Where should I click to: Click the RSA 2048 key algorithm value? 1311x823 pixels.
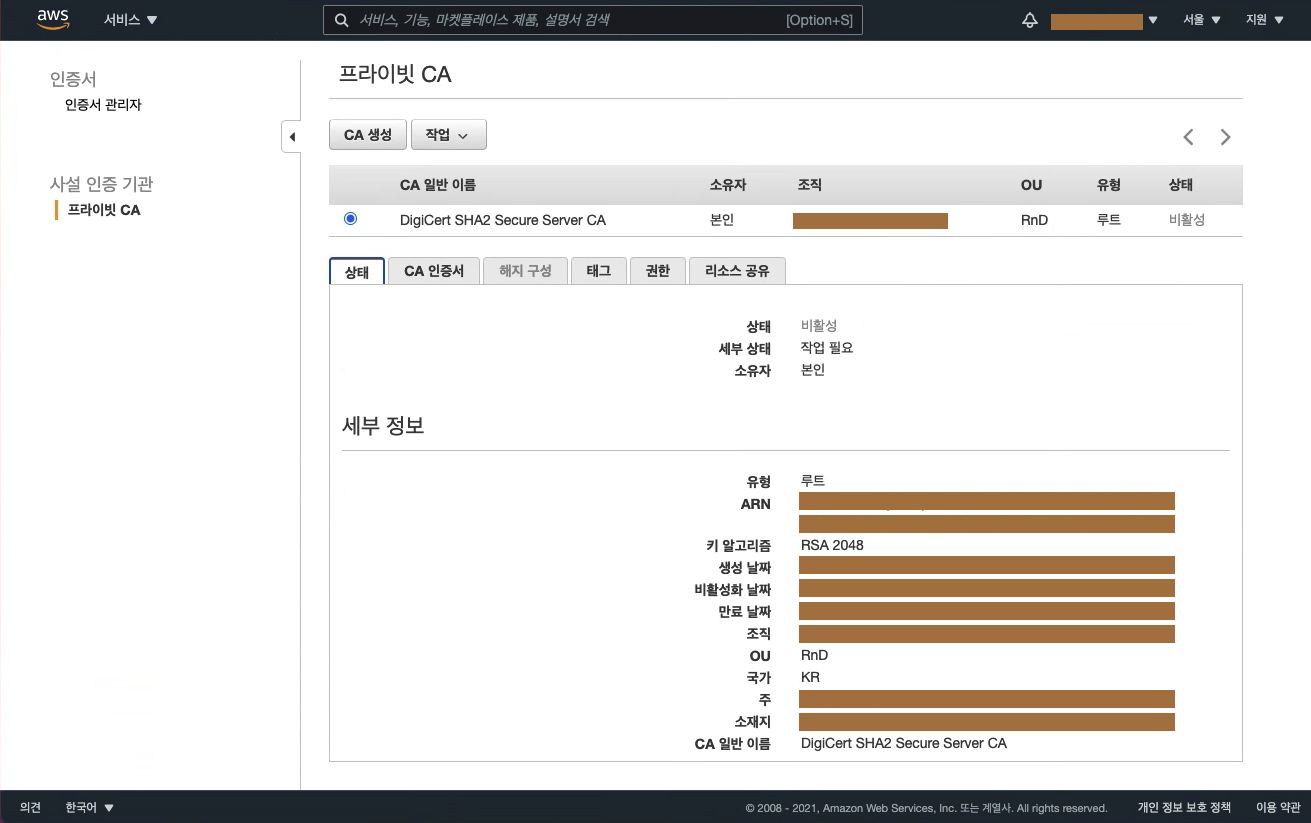[x=832, y=545]
